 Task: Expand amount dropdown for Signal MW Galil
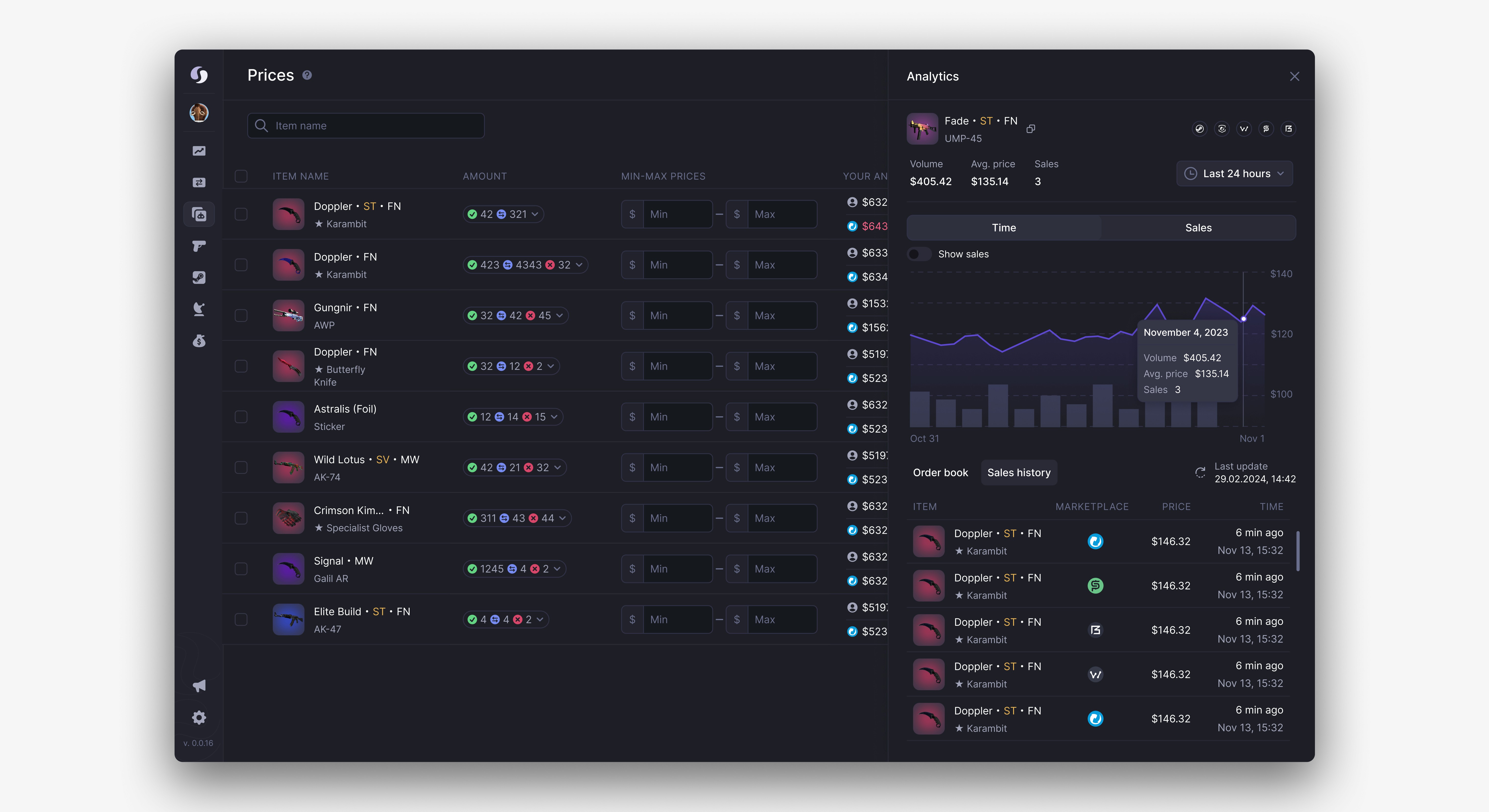[x=557, y=569]
